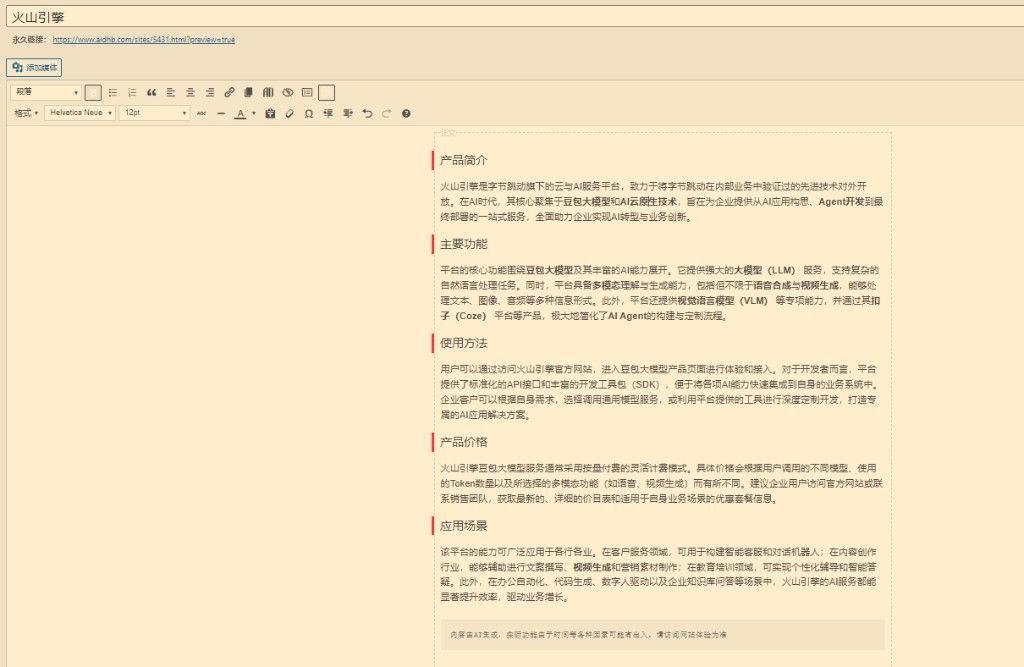Create a bulleted list
The width and height of the screenshot is (1024, 667).
(x=113, y=92)
